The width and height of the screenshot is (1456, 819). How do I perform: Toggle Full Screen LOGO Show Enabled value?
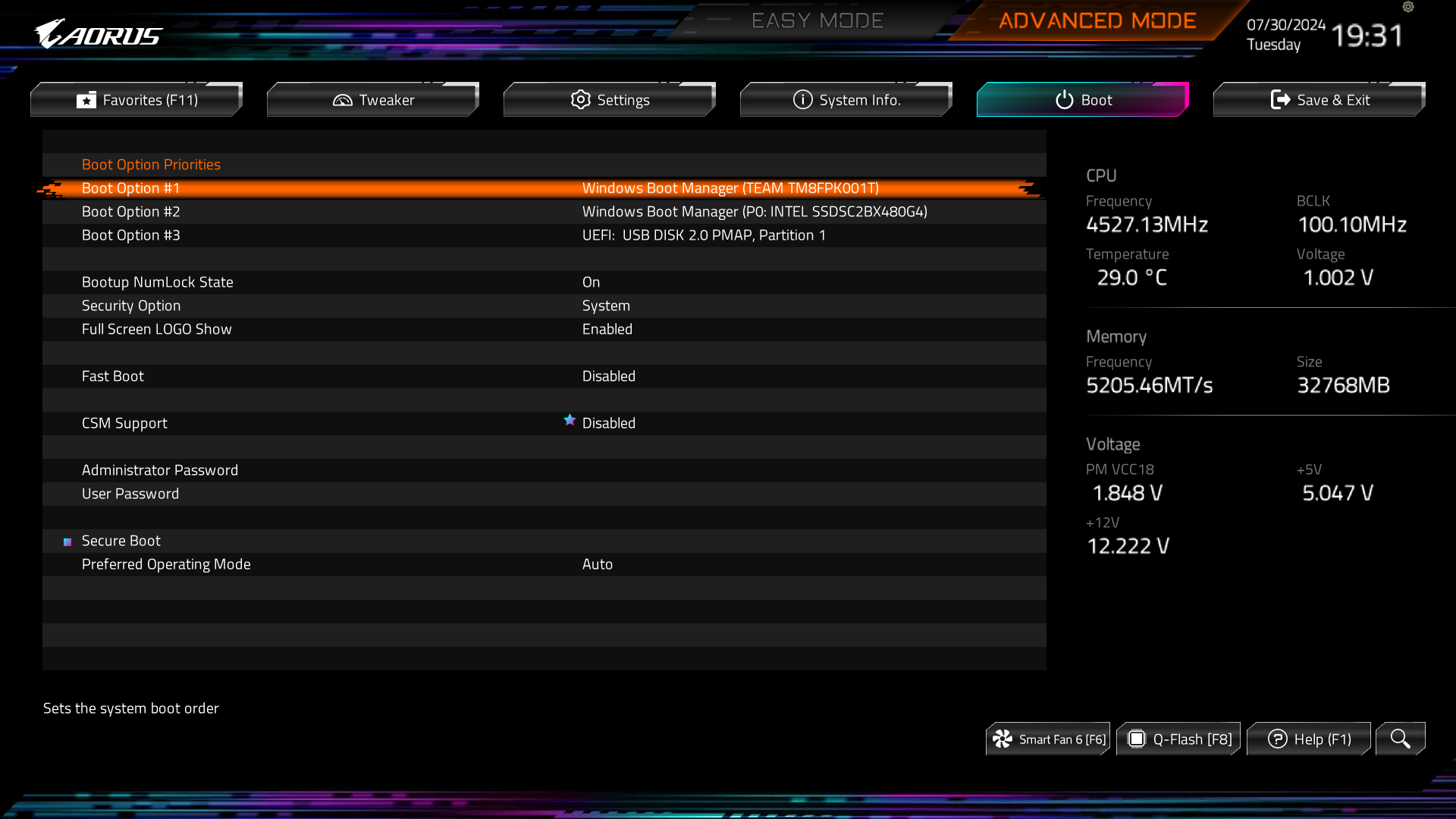pyautogui.click(x=607, y=329)
